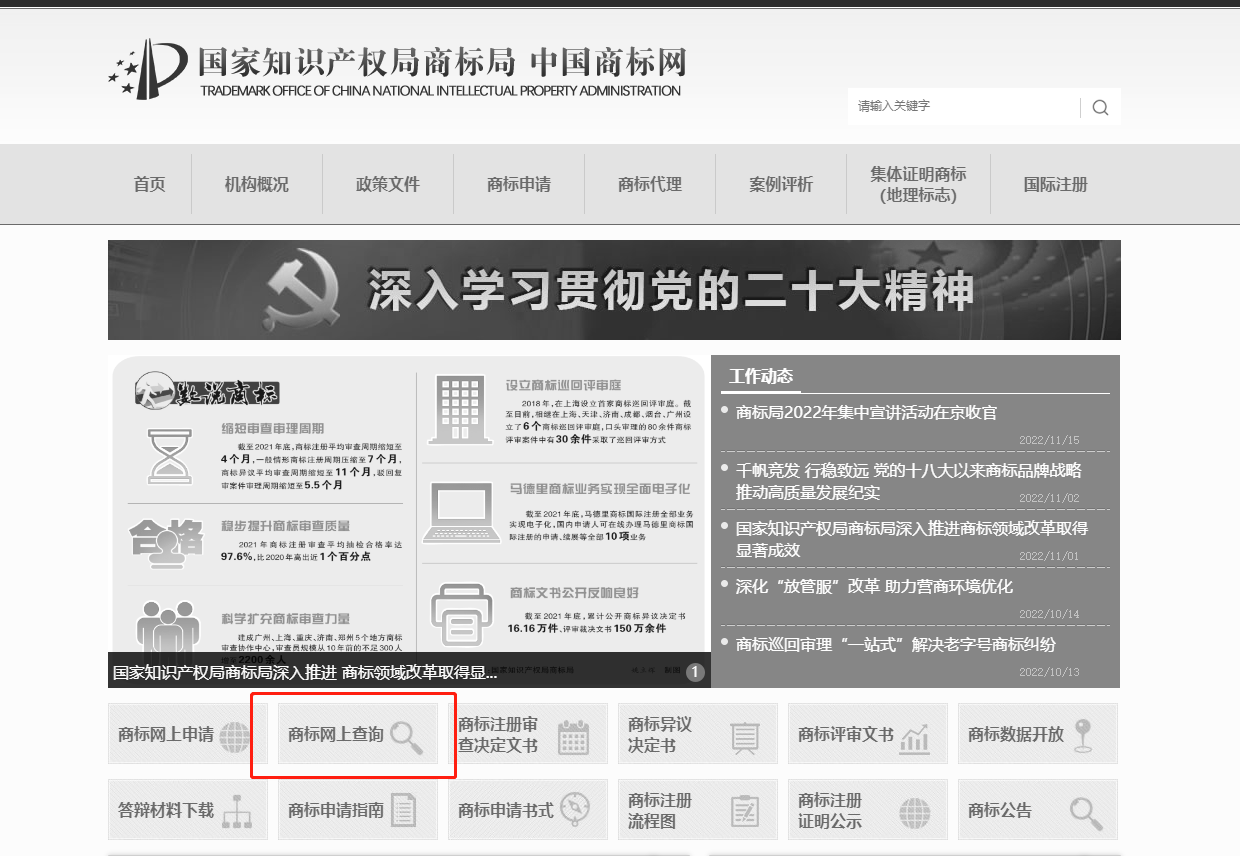Screen dimensions: 1240x856
Task: Click the 深入学习贯彻党的二十大精神 banner
Action: (x=614, y=290)
